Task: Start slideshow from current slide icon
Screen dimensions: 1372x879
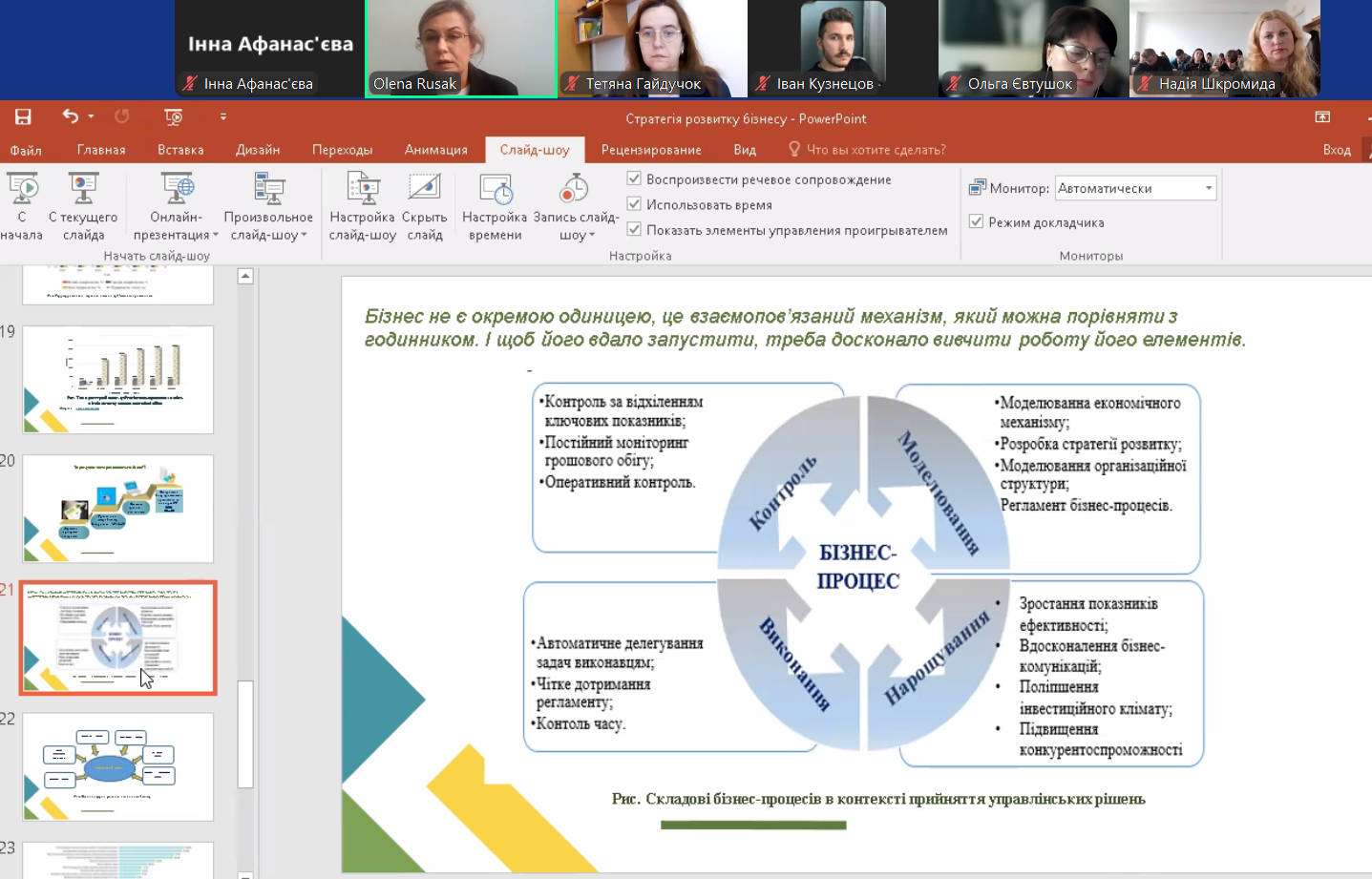Action: [83, 190]
